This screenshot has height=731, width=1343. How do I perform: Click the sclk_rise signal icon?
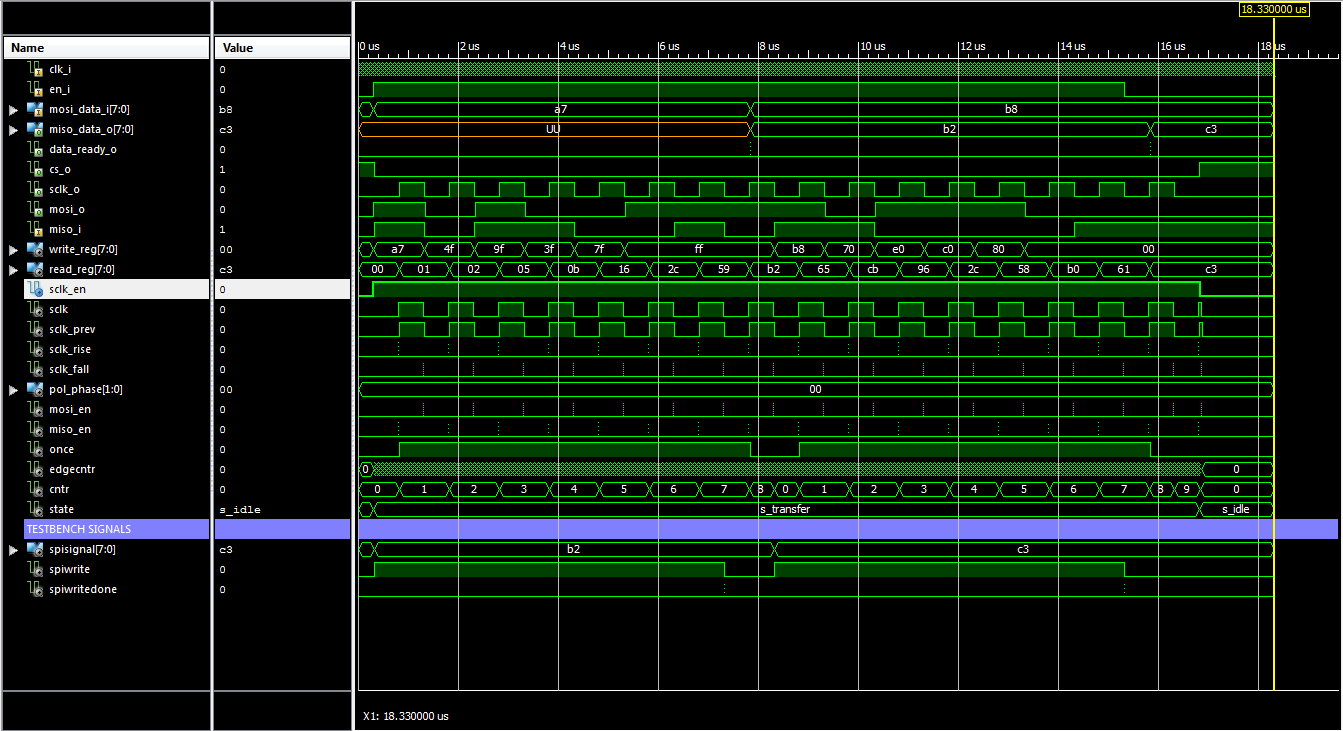point(35,349)
